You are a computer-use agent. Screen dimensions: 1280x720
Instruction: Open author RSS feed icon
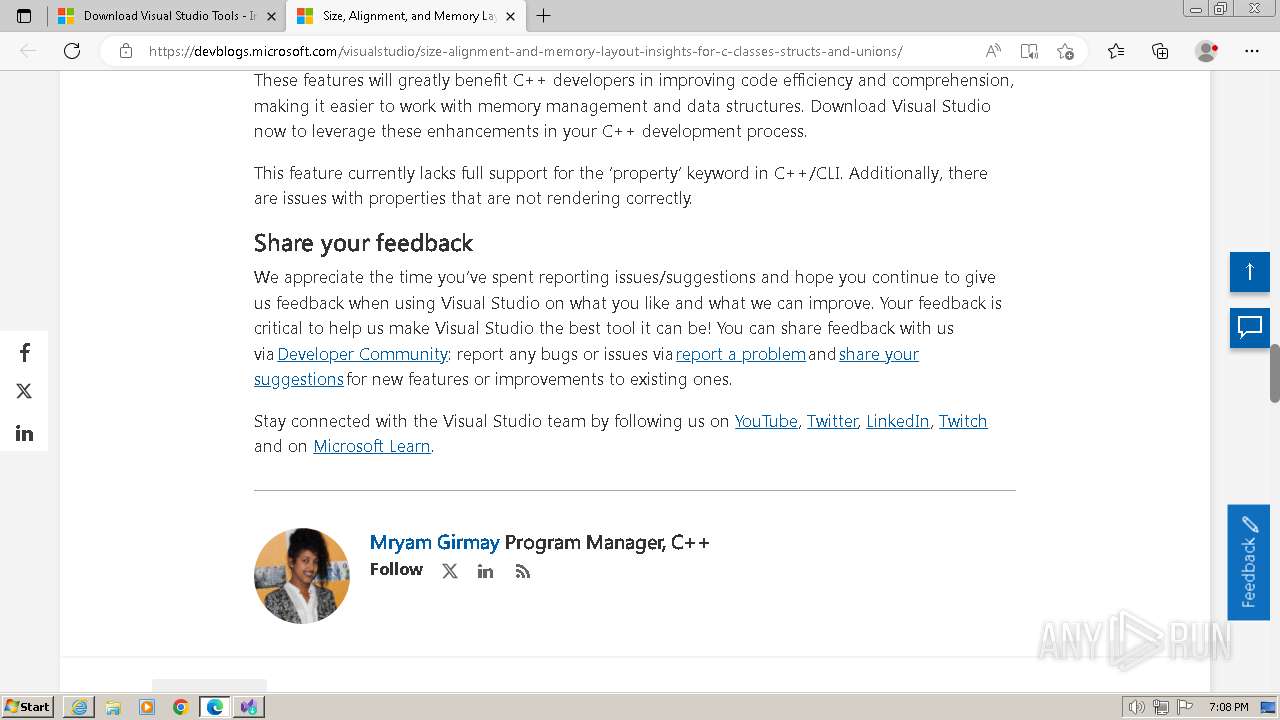click(522, 571)
